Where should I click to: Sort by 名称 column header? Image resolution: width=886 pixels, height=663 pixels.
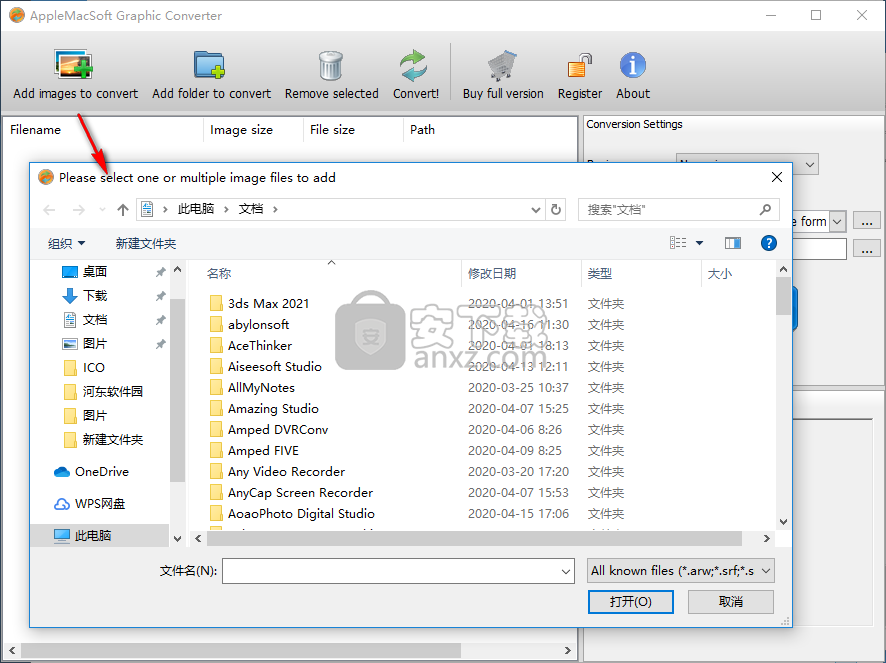[219, 274]
